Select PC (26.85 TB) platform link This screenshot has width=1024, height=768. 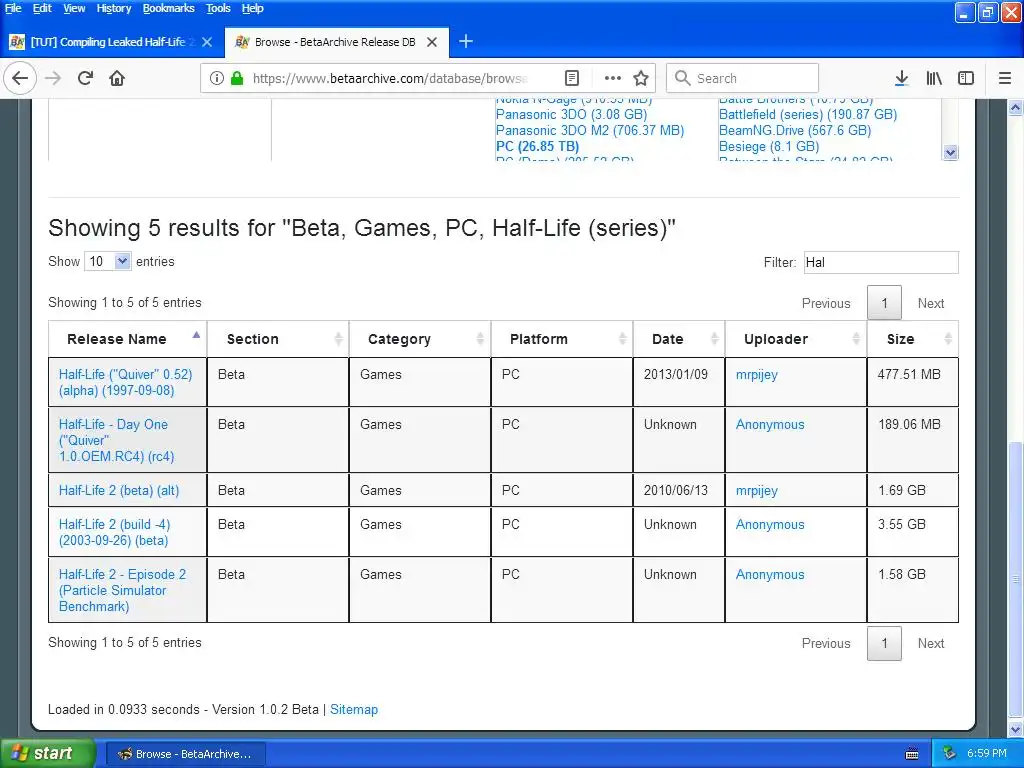[x=537, y=146]
